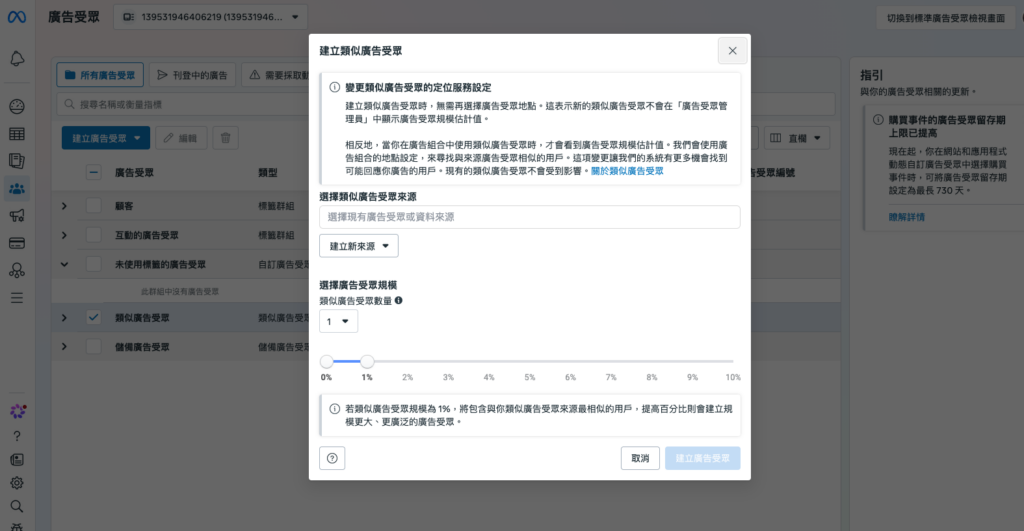Click the slider track at 5%
This screenshot has height=531, width=1024.
pos(530,361)
